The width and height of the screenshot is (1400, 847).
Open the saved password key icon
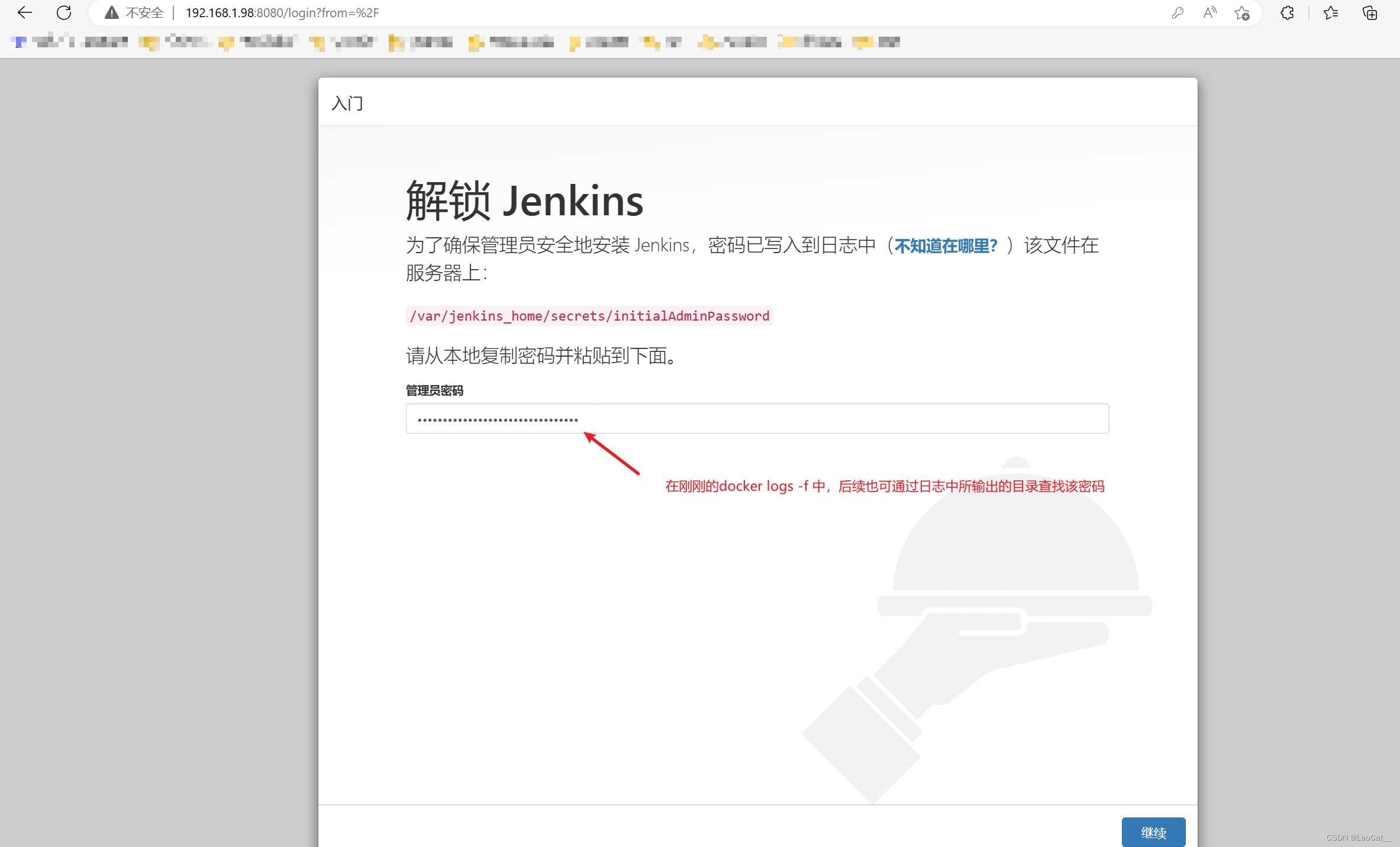click(x=1178, y=12)
